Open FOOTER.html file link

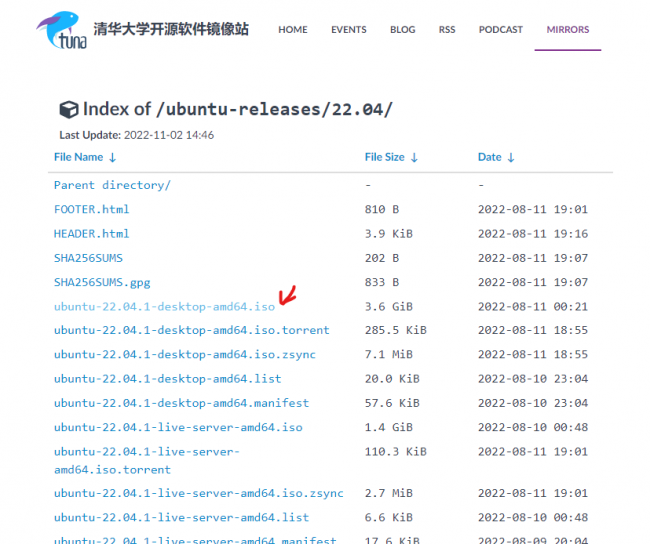click(x=92, y=209)
